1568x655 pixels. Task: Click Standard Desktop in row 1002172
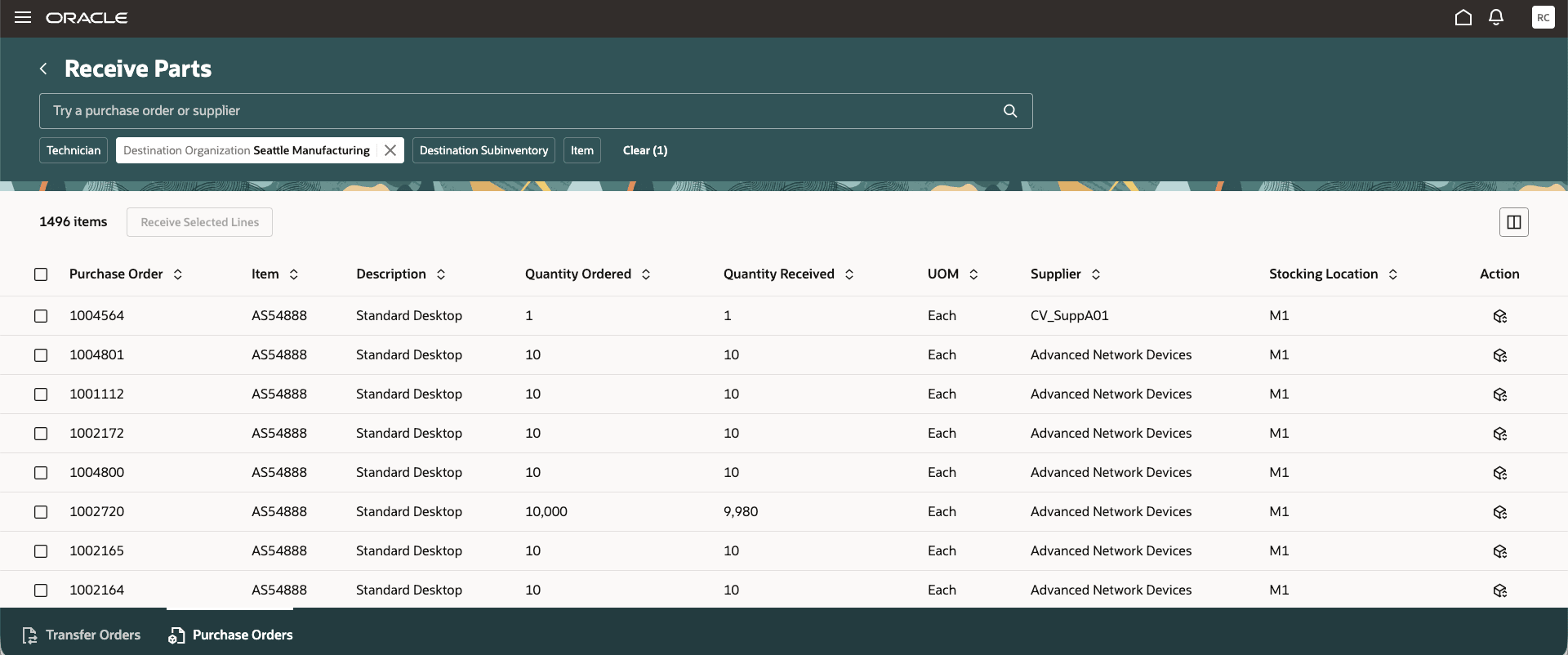[409, 434]
